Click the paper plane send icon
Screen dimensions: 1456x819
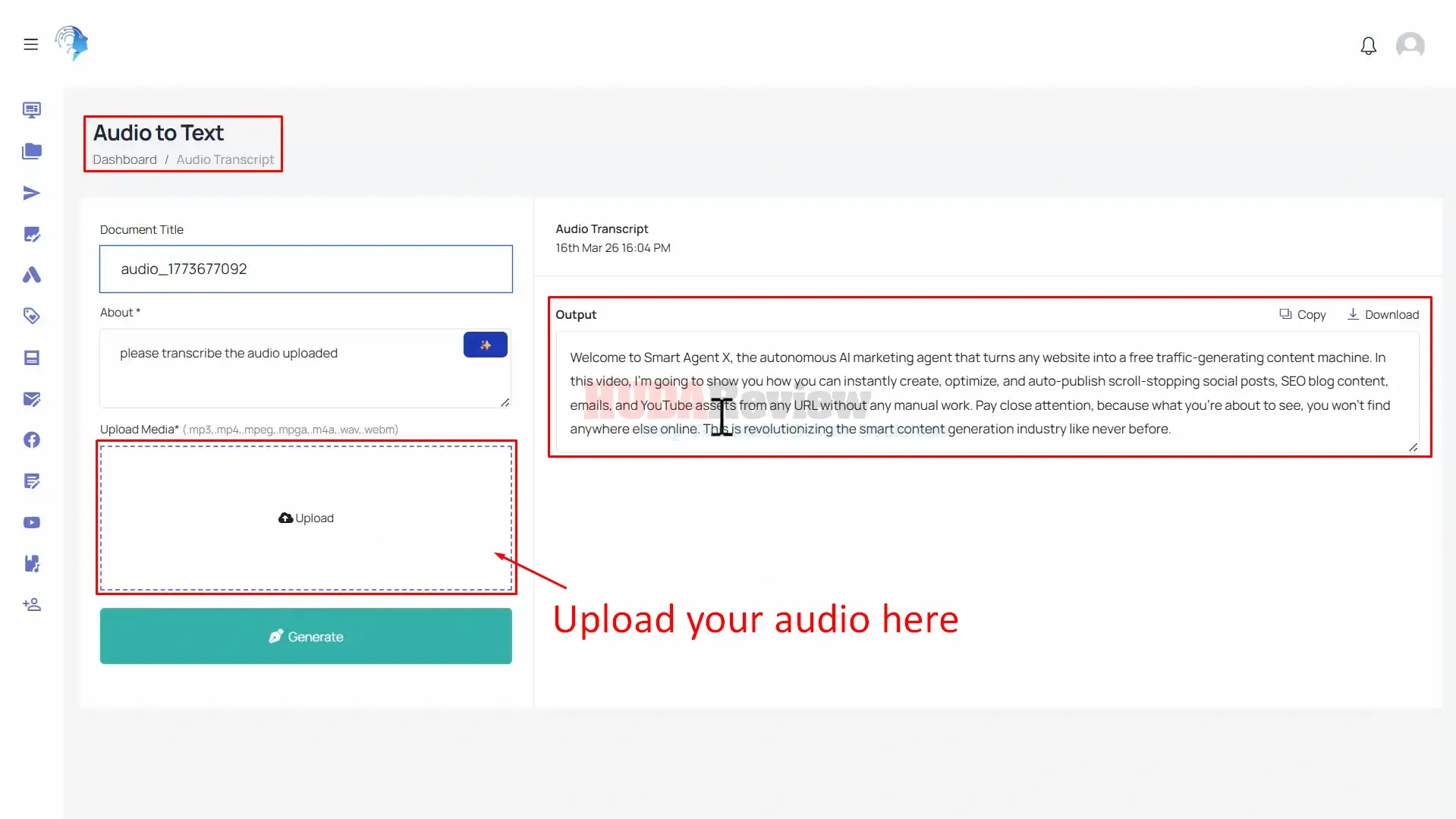tap(31, 193)
